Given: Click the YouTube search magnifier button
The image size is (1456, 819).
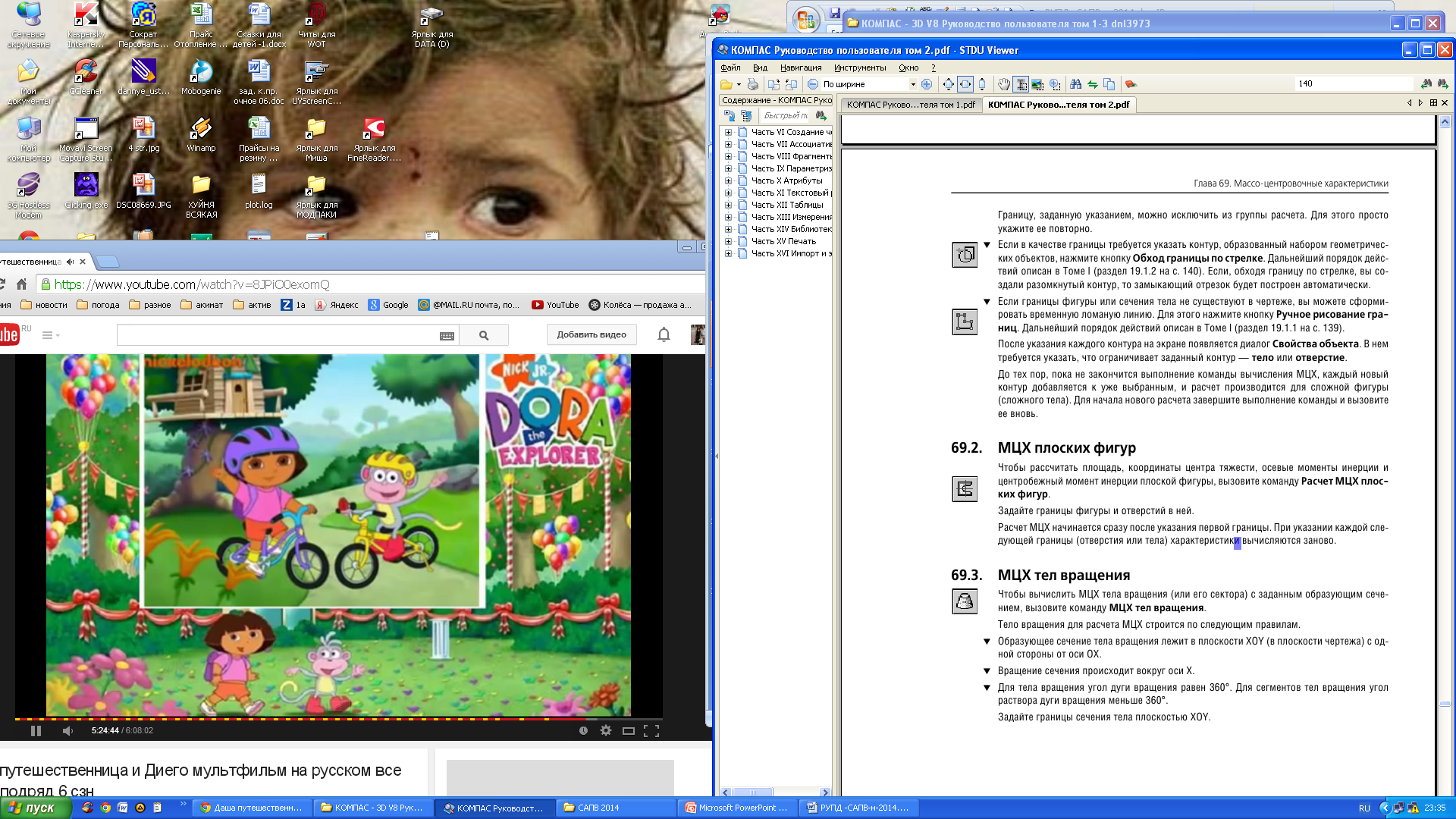Looking at the screenshot, I should coord(484,335).
